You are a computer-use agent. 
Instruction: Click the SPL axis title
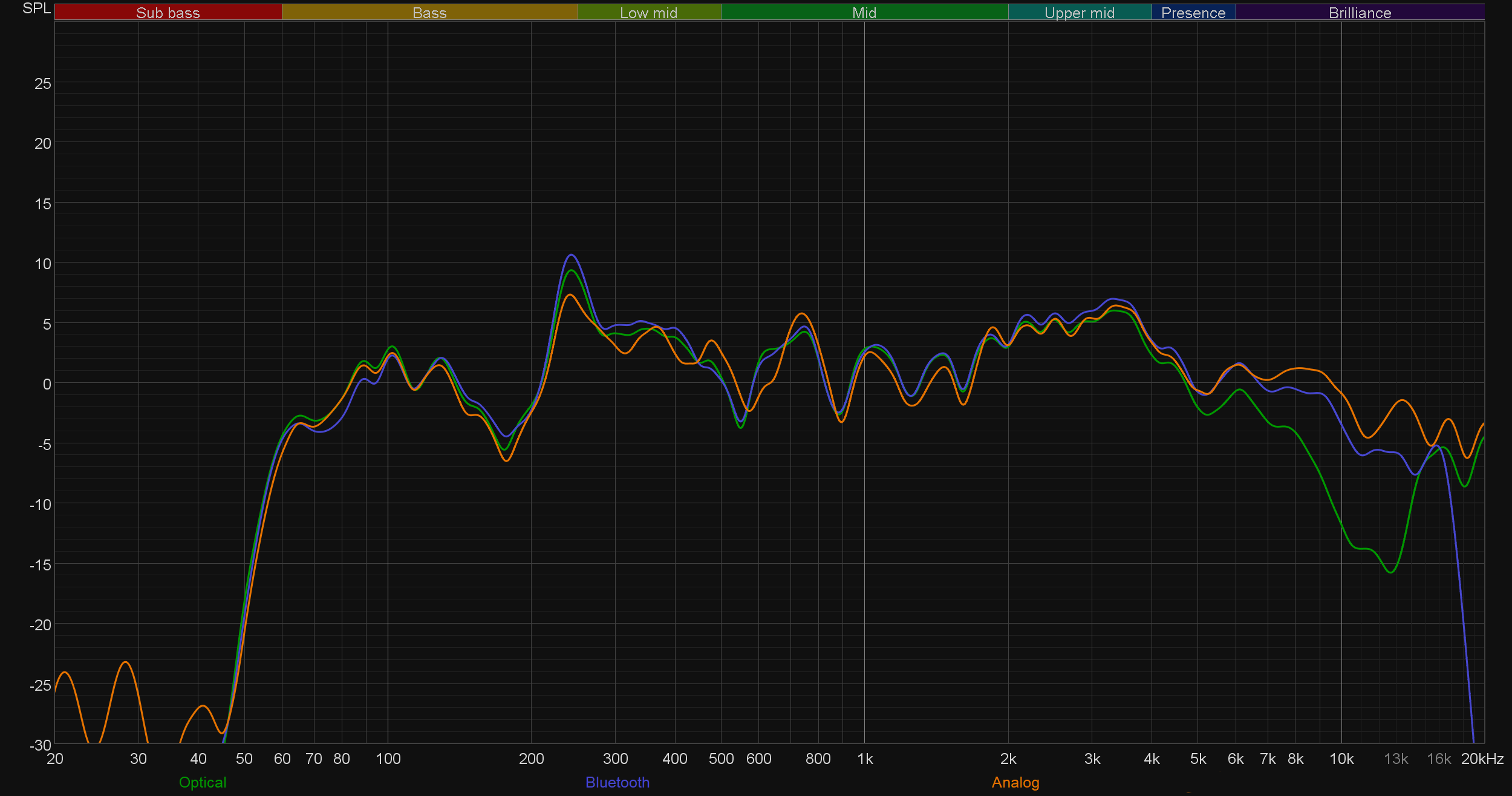click(x=36, y=8)
